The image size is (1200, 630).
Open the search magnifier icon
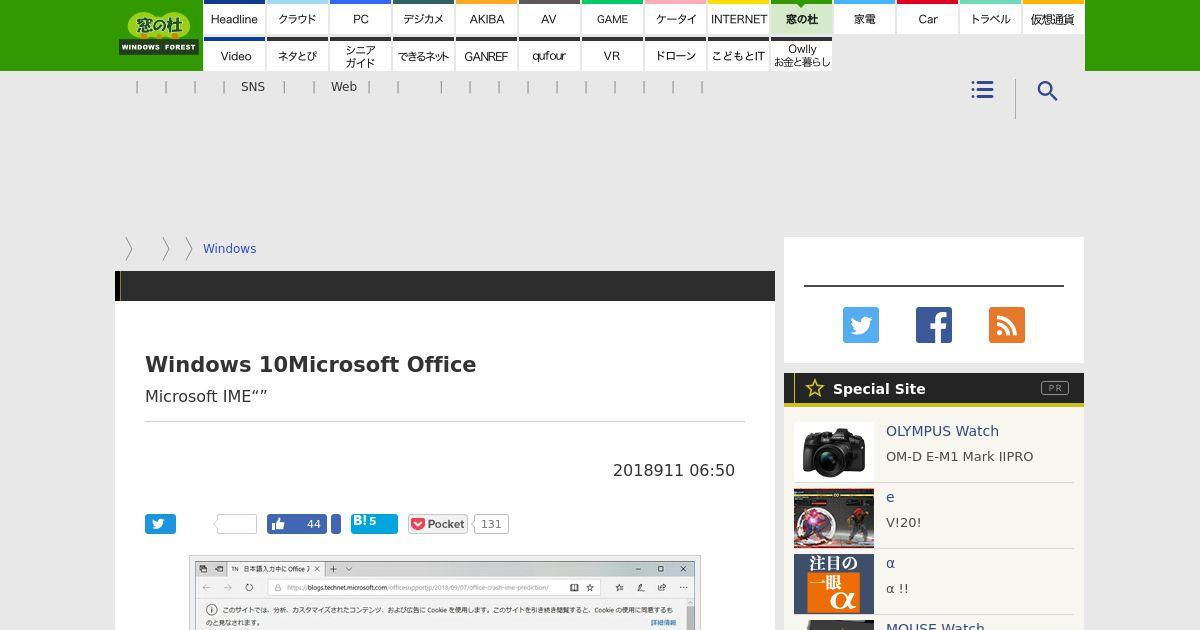pos(1047,91)
